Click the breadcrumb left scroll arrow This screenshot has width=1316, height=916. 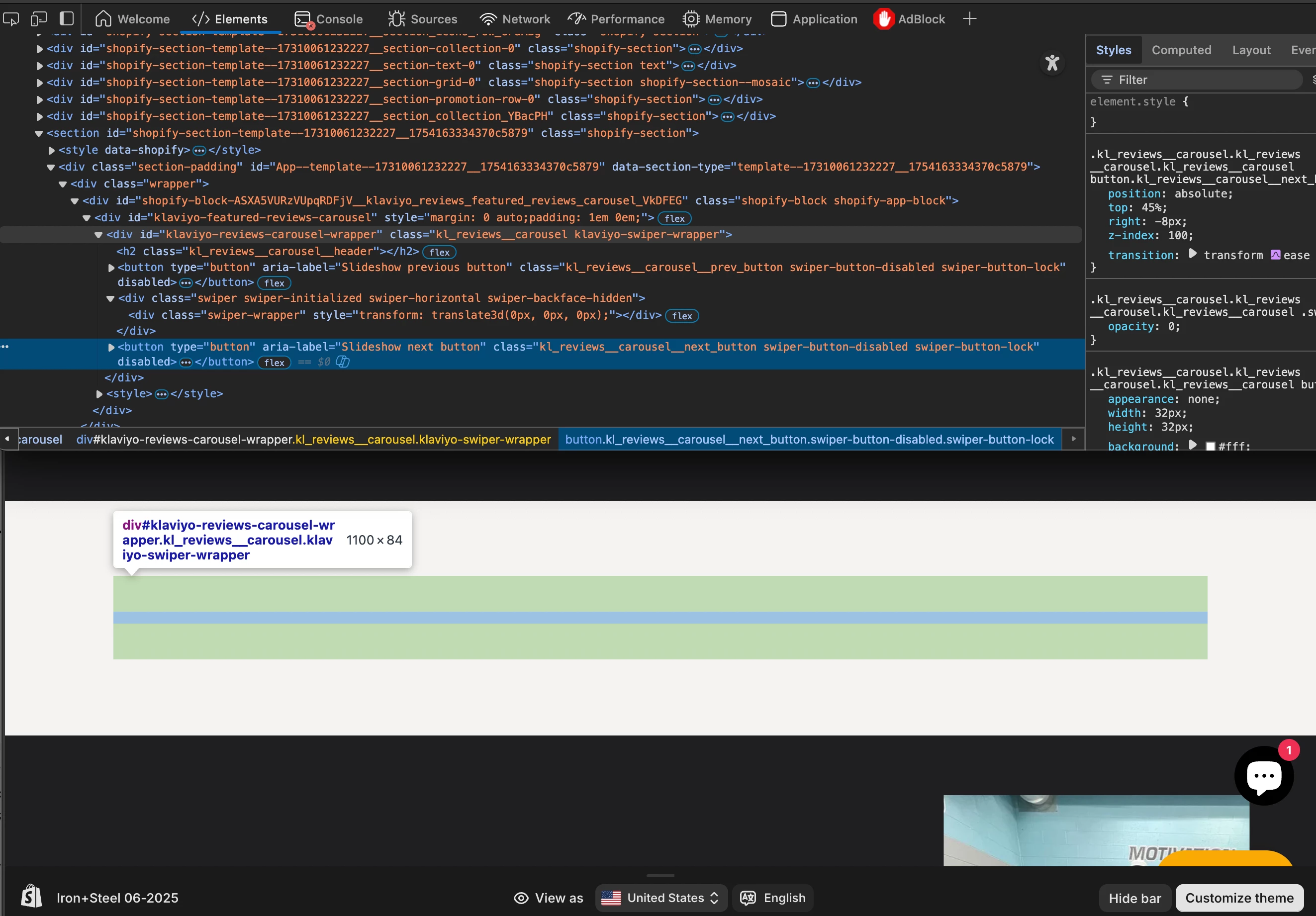tap(7, 439)
